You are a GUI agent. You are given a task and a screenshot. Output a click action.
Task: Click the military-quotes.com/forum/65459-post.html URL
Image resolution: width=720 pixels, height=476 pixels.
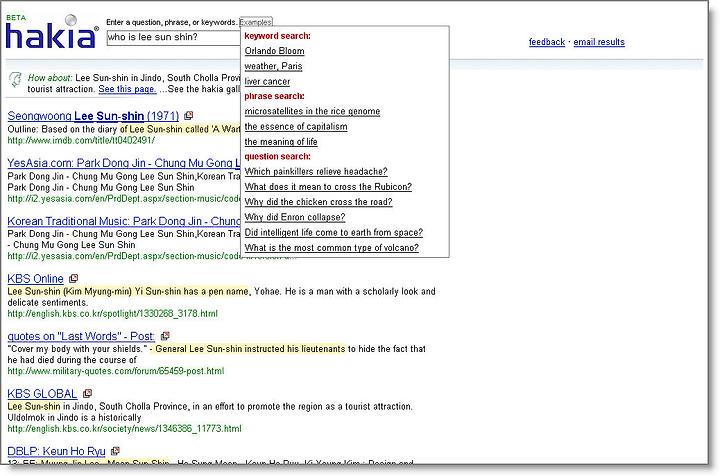coord(116,371)
